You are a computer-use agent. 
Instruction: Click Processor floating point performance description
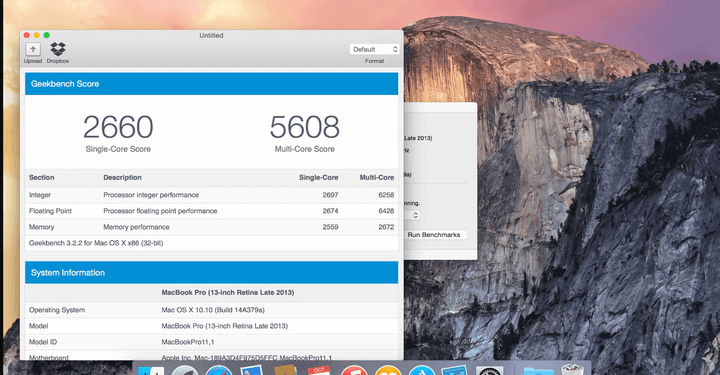click(160, 211)
